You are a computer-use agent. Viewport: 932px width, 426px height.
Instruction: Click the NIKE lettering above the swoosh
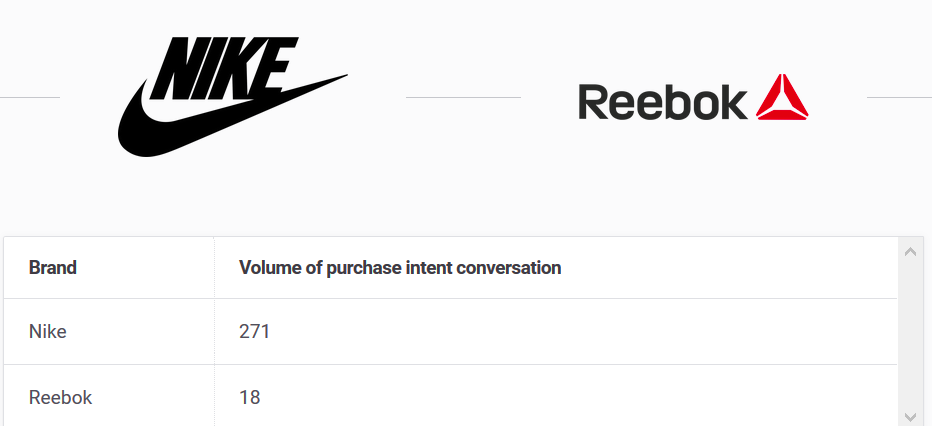pos(223,68)
